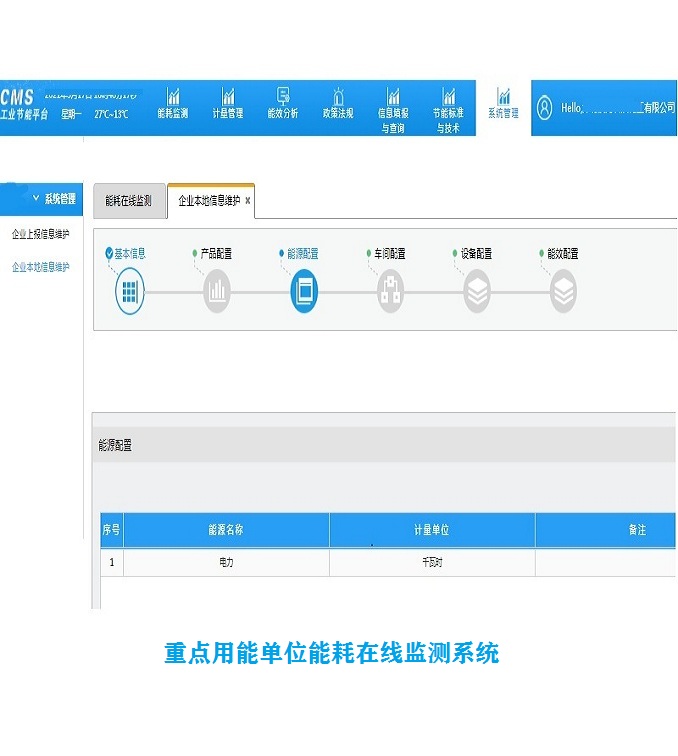Click the 产品配置 bar chart step icon
Viewport: 678px width, 756px height.
tap(217, 292)
